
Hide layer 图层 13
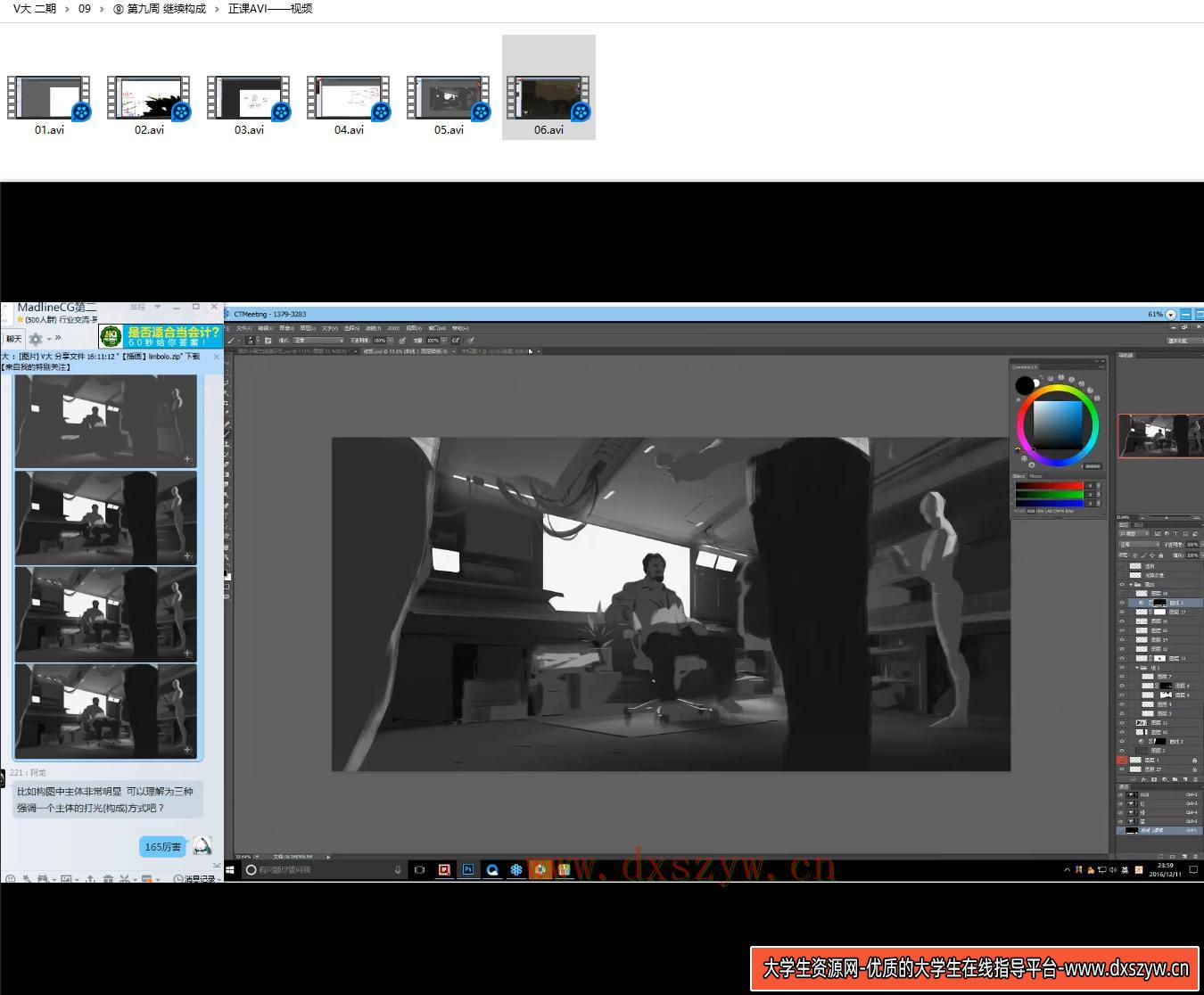tap(1121, 658)
